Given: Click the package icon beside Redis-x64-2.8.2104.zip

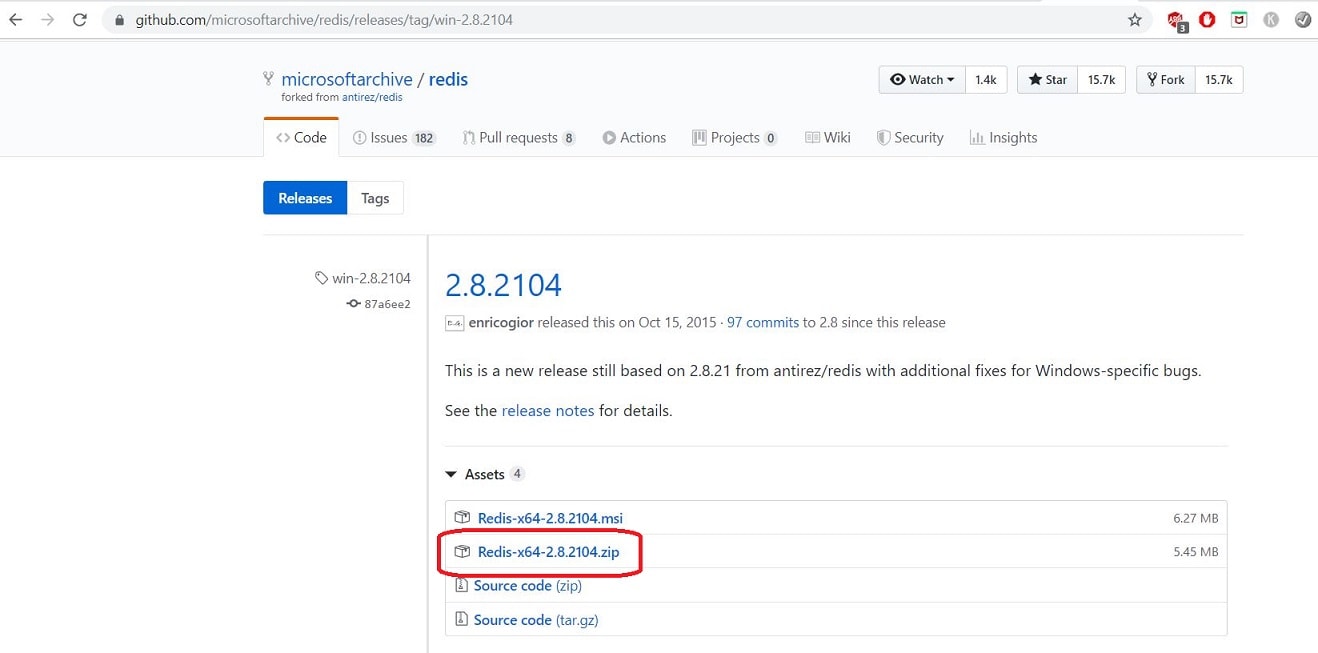Looking at the screenshot, I should (462, 551).
